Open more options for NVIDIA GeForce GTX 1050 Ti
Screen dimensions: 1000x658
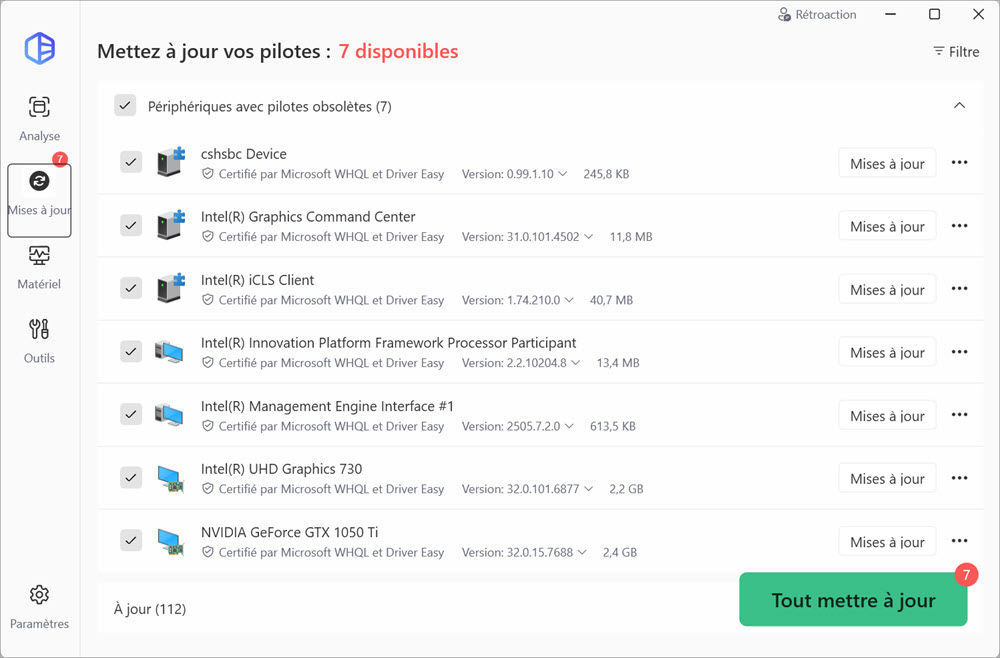click(959, 541)
